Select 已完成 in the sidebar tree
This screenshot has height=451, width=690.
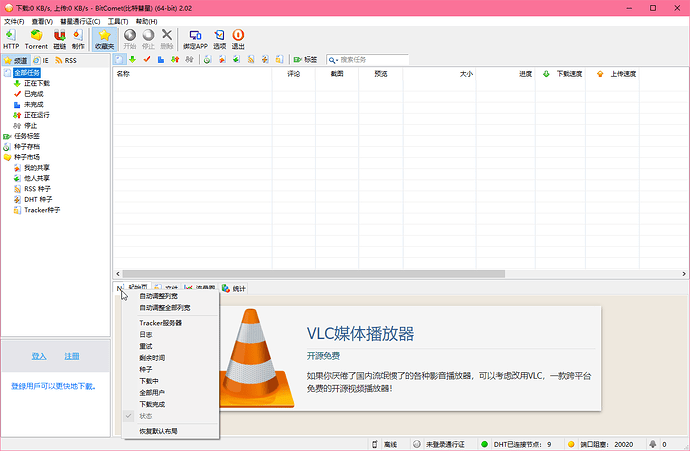[x=34, y=94]
